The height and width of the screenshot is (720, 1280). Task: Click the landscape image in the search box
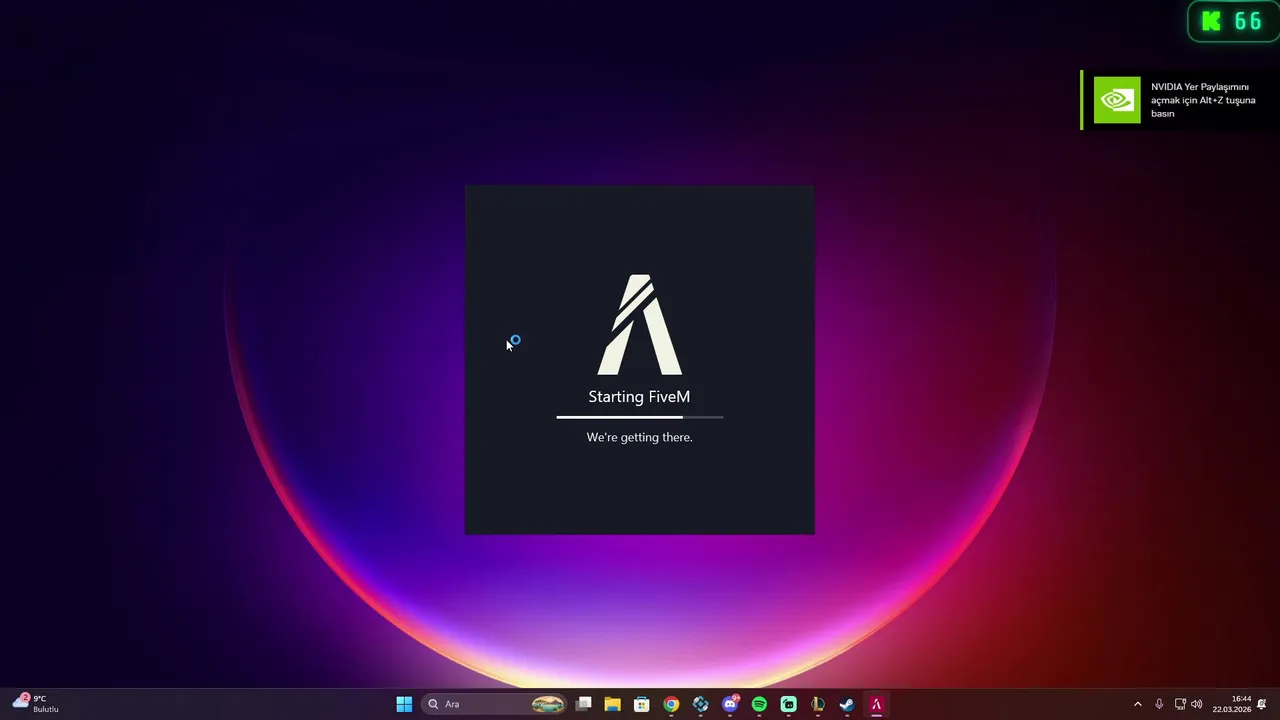(548, 704)
